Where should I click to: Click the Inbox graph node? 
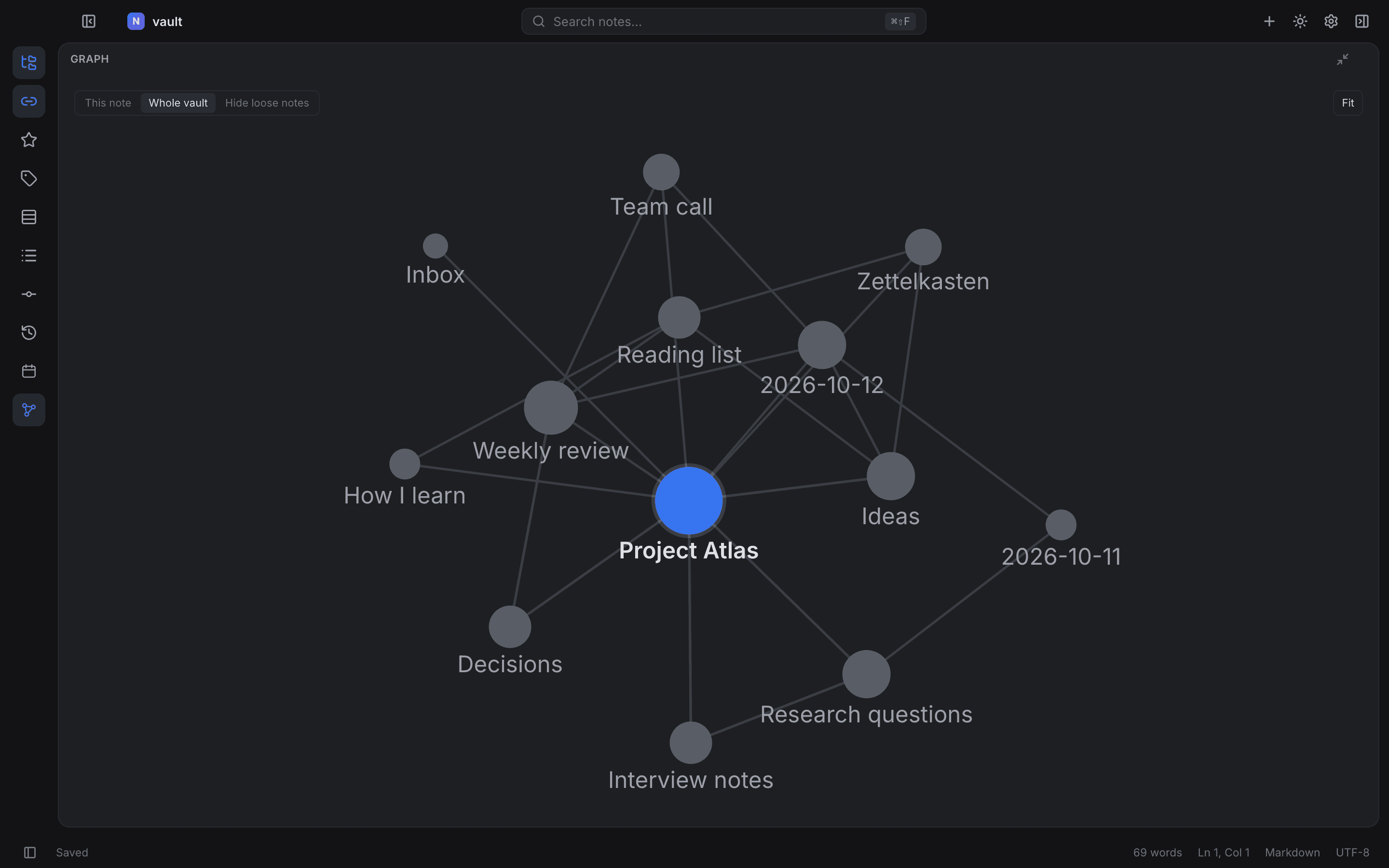click(435, 246)
